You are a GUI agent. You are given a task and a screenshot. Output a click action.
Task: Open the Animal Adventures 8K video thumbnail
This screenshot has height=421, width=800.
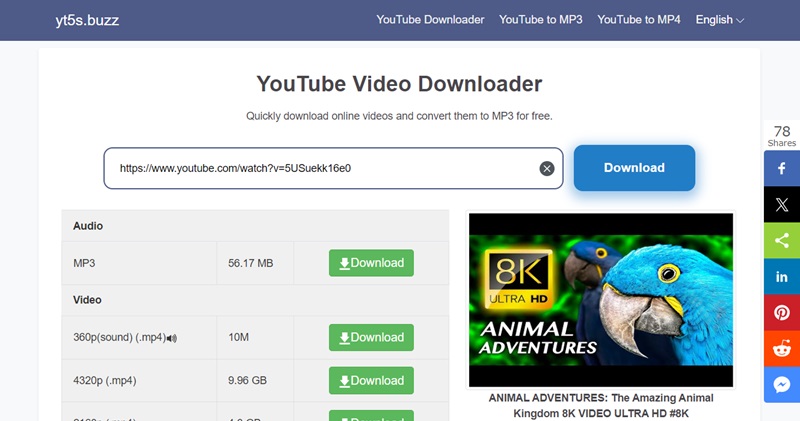[601, 300]
